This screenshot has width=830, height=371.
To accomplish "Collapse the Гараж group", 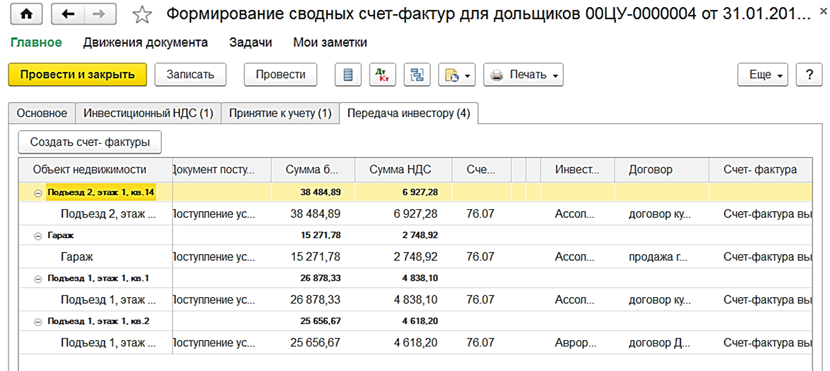I will click(x=37, y=236).
